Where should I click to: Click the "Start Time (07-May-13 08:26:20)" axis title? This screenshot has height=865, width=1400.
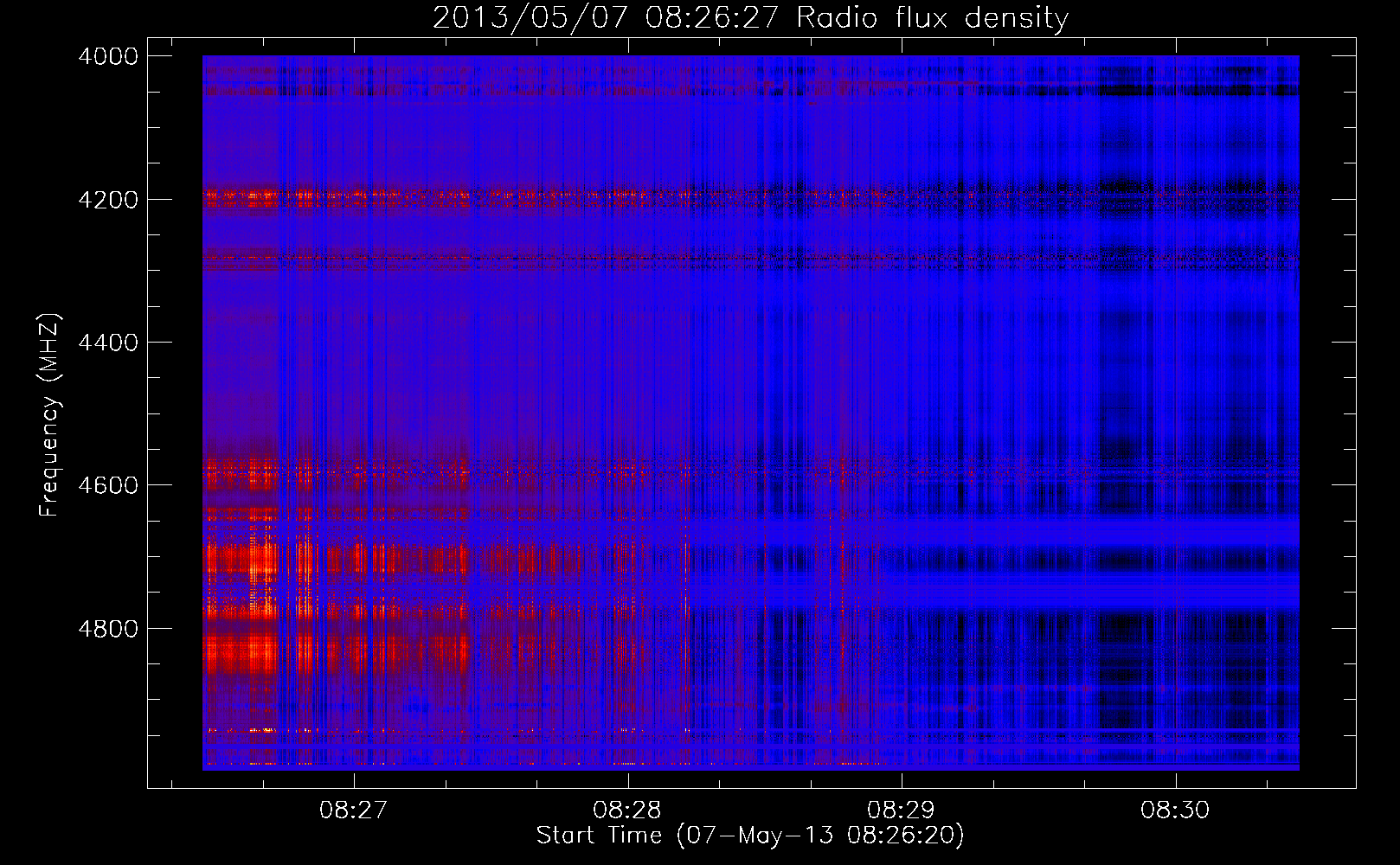coord(750,836)
